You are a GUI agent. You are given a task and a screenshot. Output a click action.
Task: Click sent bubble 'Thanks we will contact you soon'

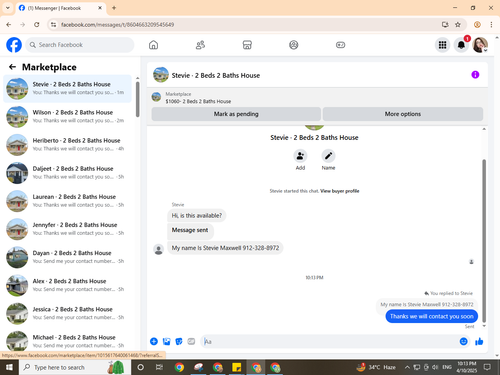coord(432,316)
